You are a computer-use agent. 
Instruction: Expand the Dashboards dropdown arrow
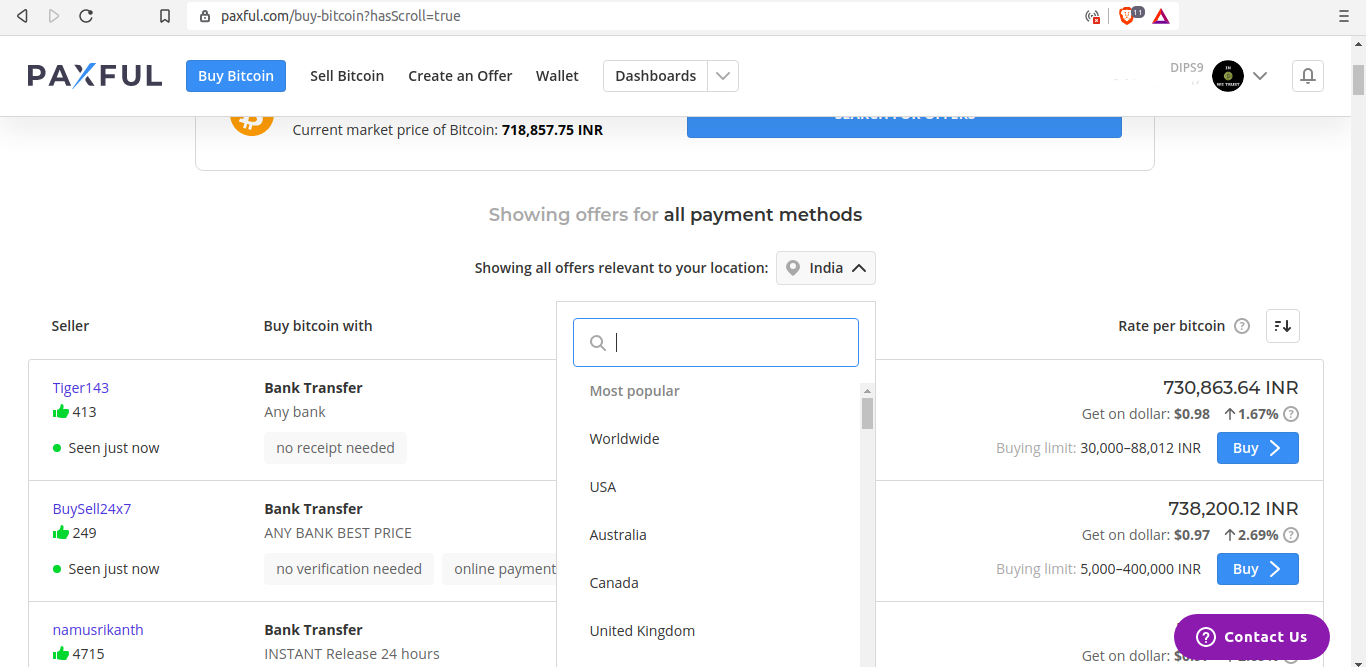tap(723, 76)
